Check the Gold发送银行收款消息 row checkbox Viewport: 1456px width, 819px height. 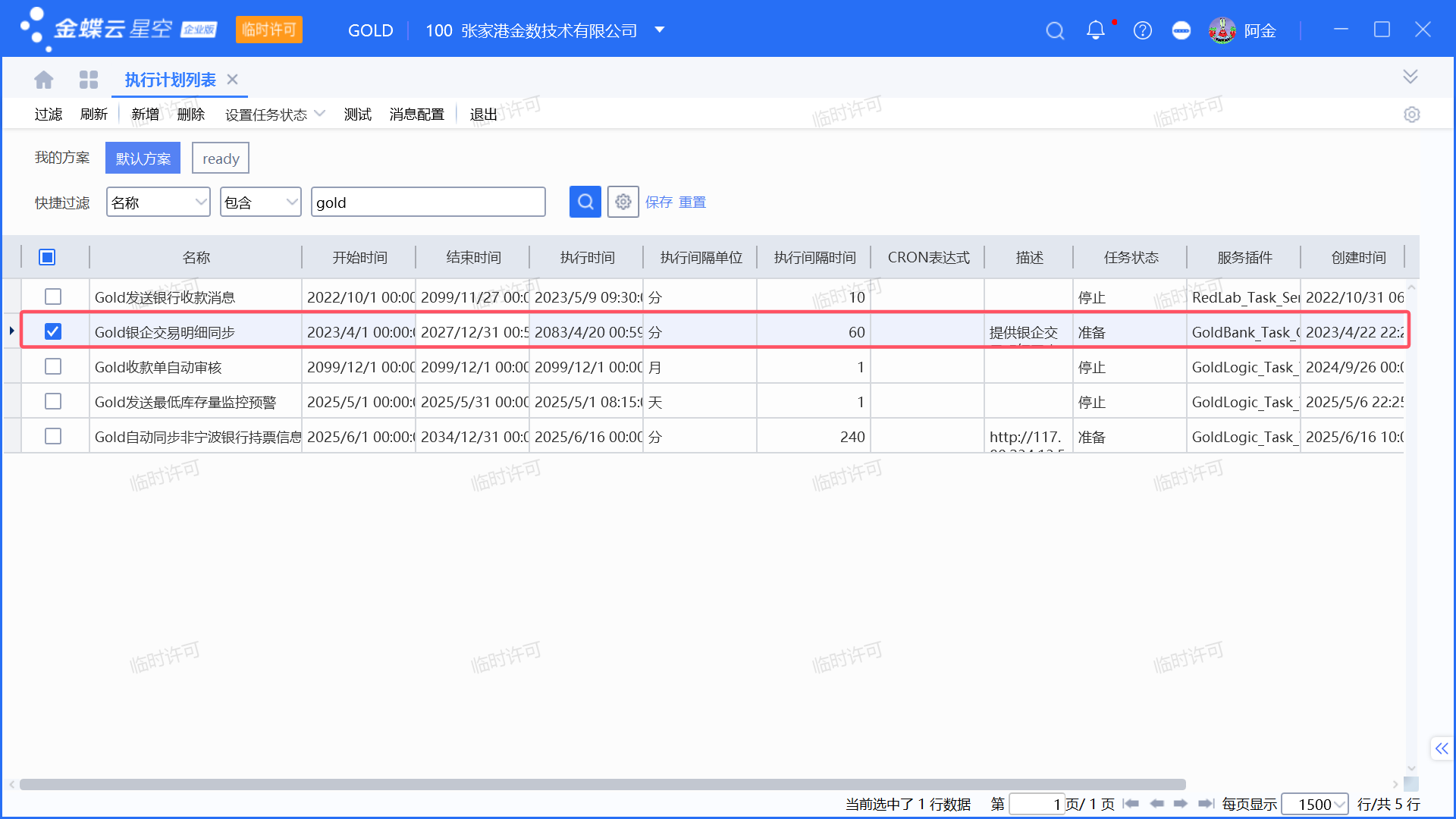pyautogui.click(x=53, y=297)
